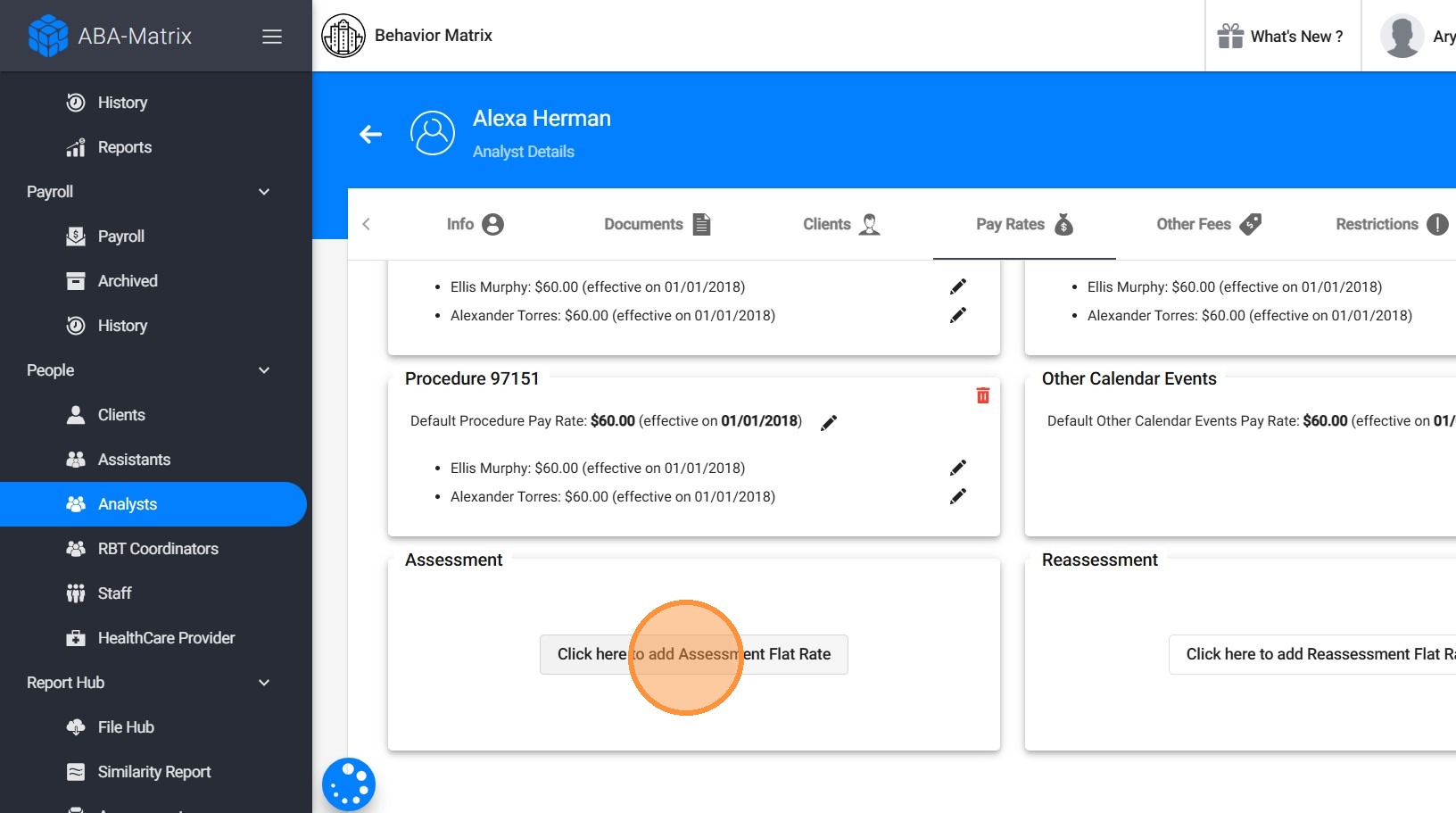Image resolution: width=1456 pixels, height=813 pixels.
Task: Open File Hub in the sidebar
Action: (126, 727)
